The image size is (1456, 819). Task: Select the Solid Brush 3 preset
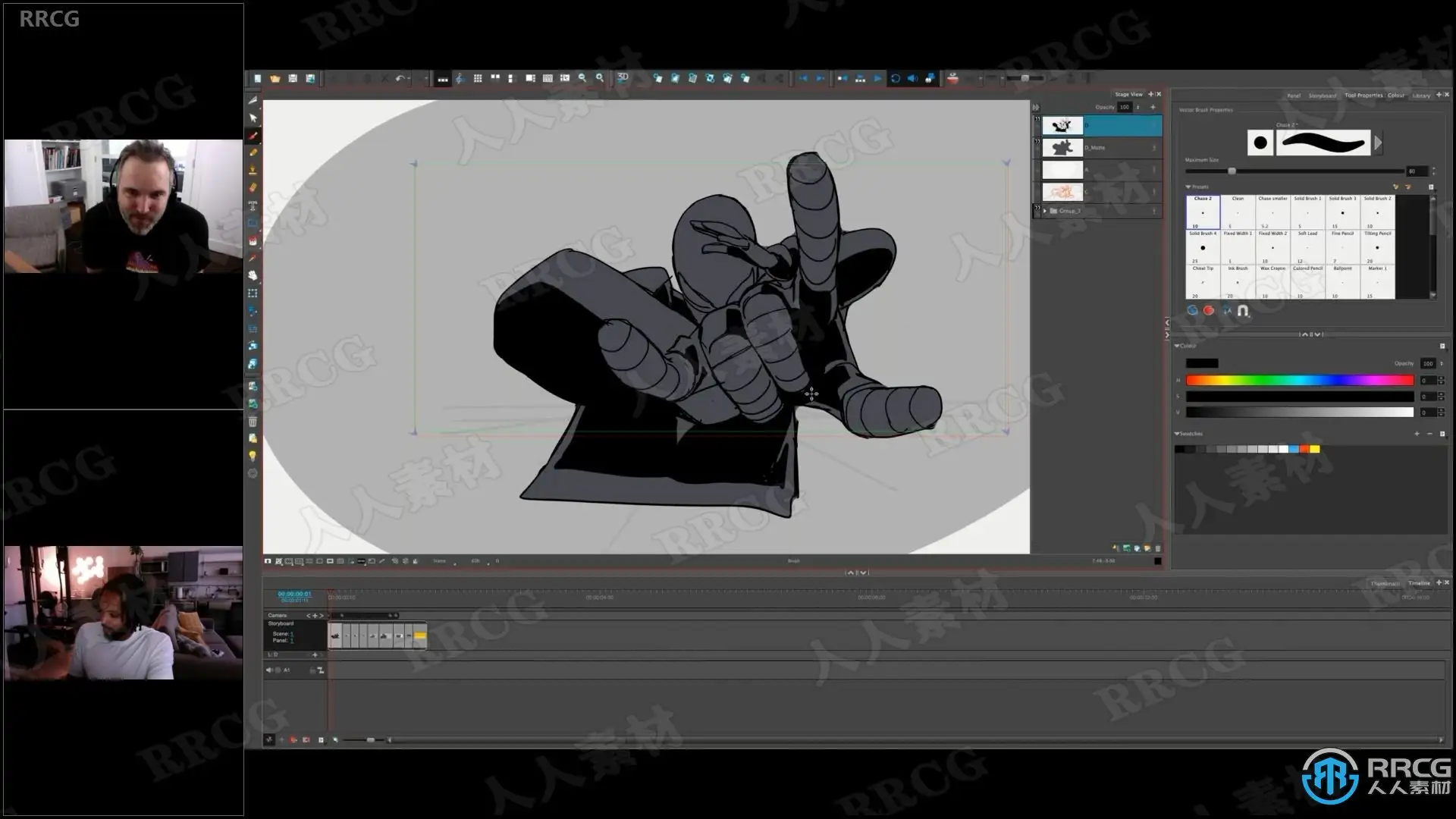pos(1342,212)
